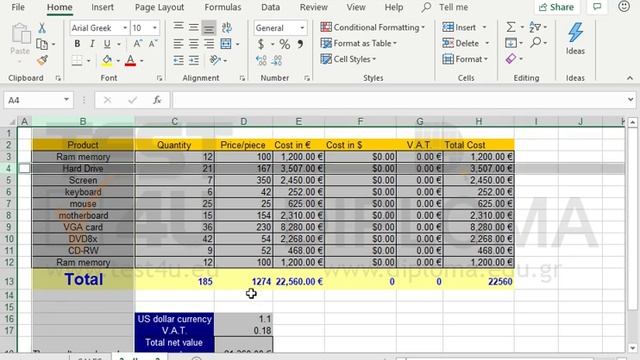Switch to the Formulas tab
The width and height of the screenshot is (640, 360).
pos(223,7)
